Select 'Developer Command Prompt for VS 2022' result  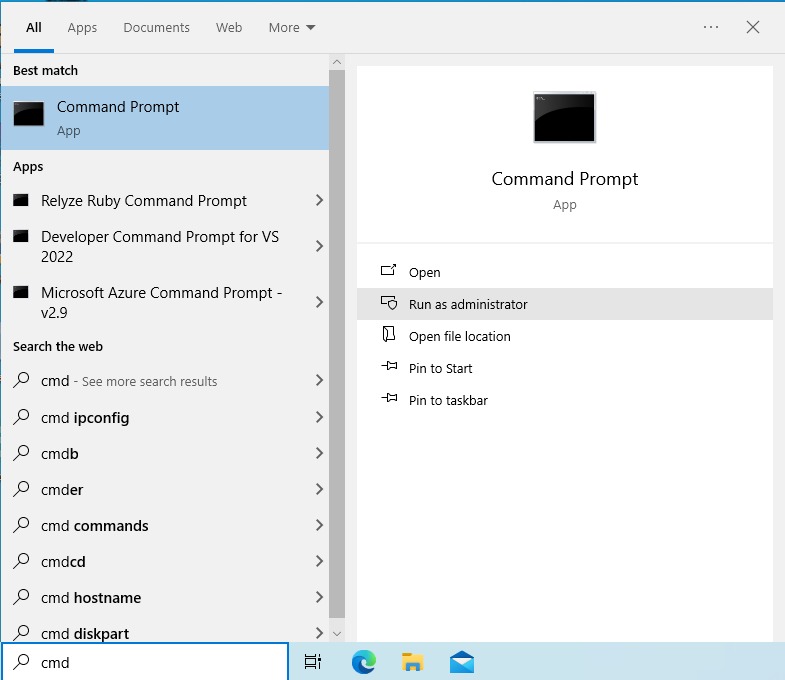pos(165,246)
